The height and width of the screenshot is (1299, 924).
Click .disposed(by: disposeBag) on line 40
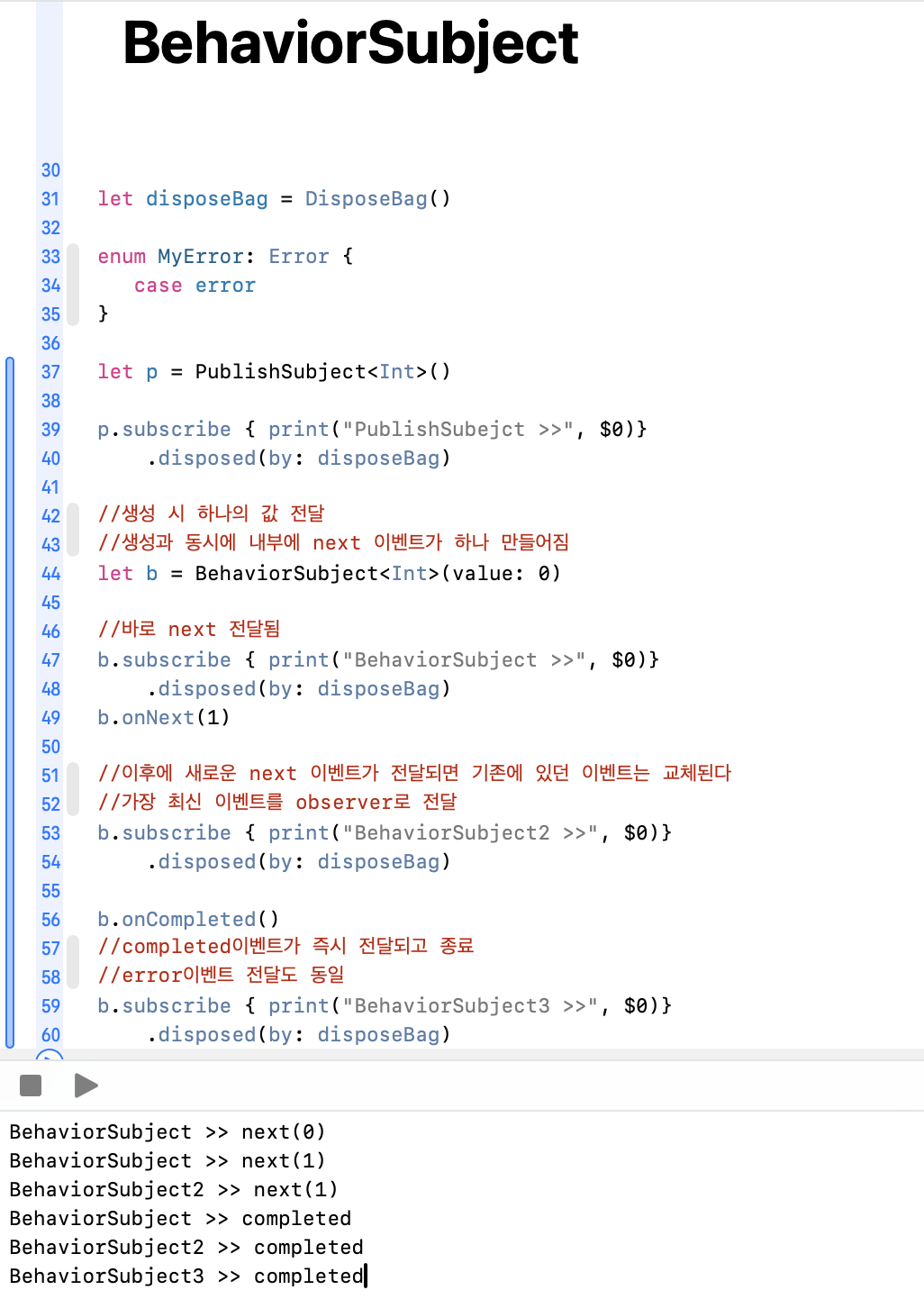299,459
